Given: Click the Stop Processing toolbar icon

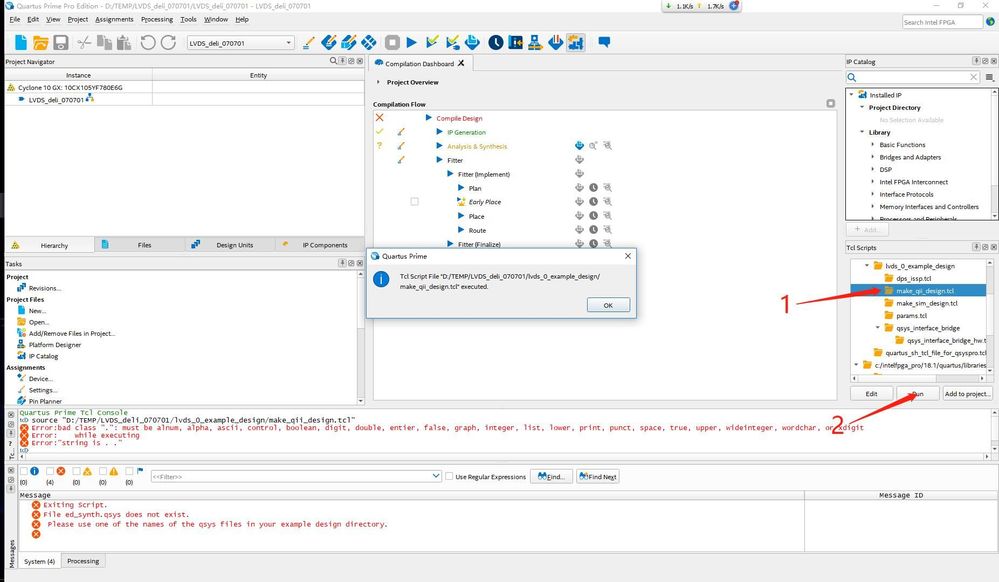Looking at the screenshot, I should tap(393, 43).
